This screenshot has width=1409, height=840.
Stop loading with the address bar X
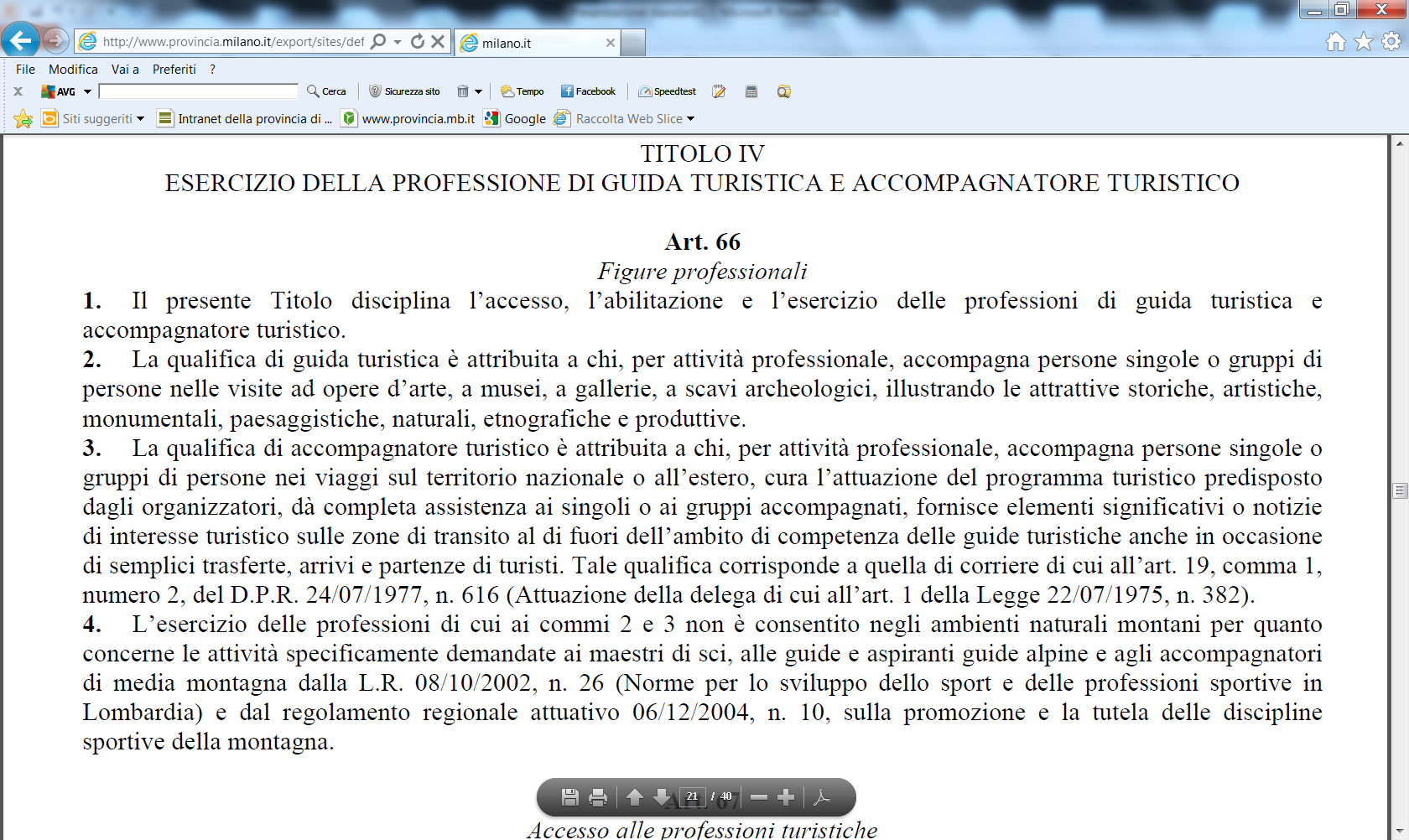point(438,41)
